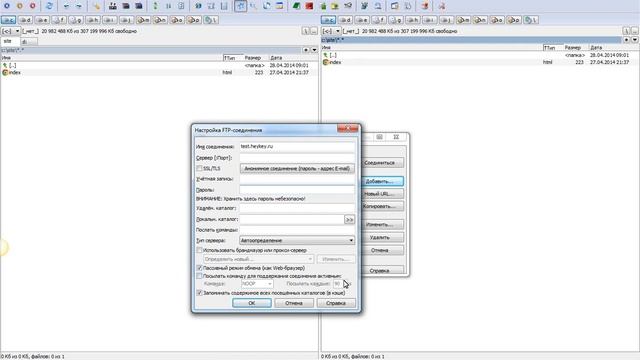Click Новый URL... button
Screen dimensions: 640x360
point(382,194)
